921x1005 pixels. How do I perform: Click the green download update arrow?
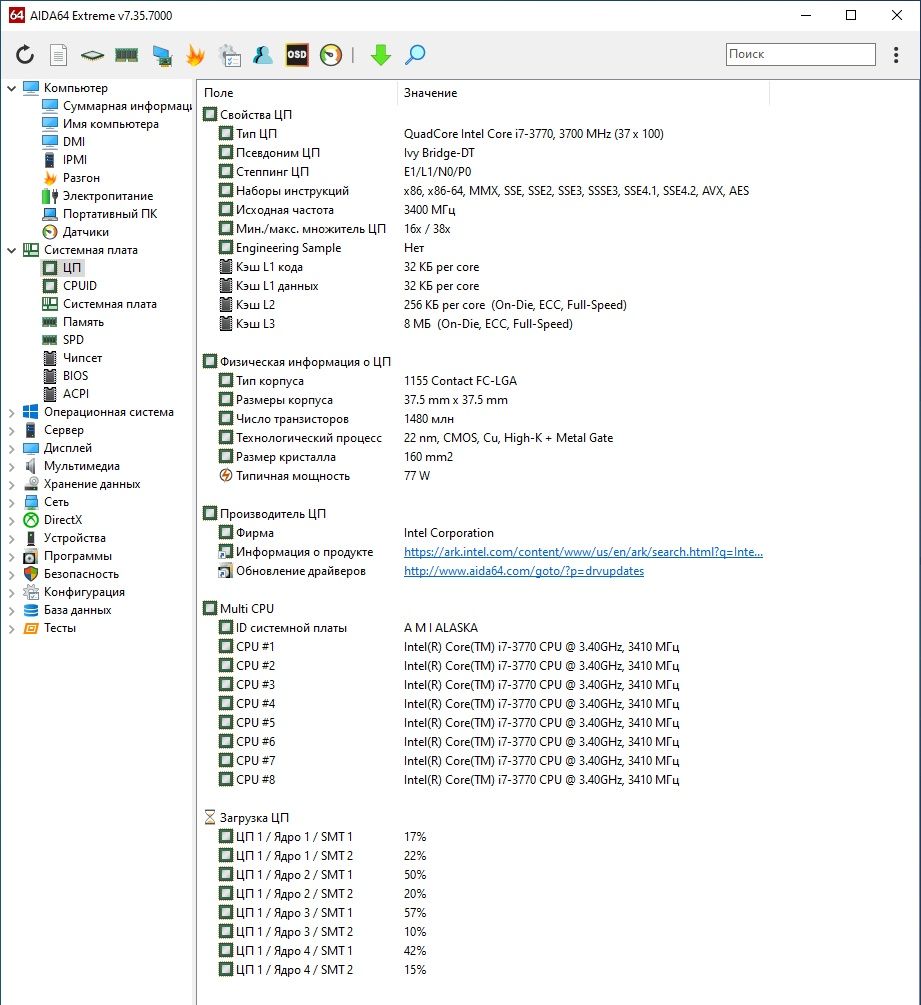tap(381, 55)
